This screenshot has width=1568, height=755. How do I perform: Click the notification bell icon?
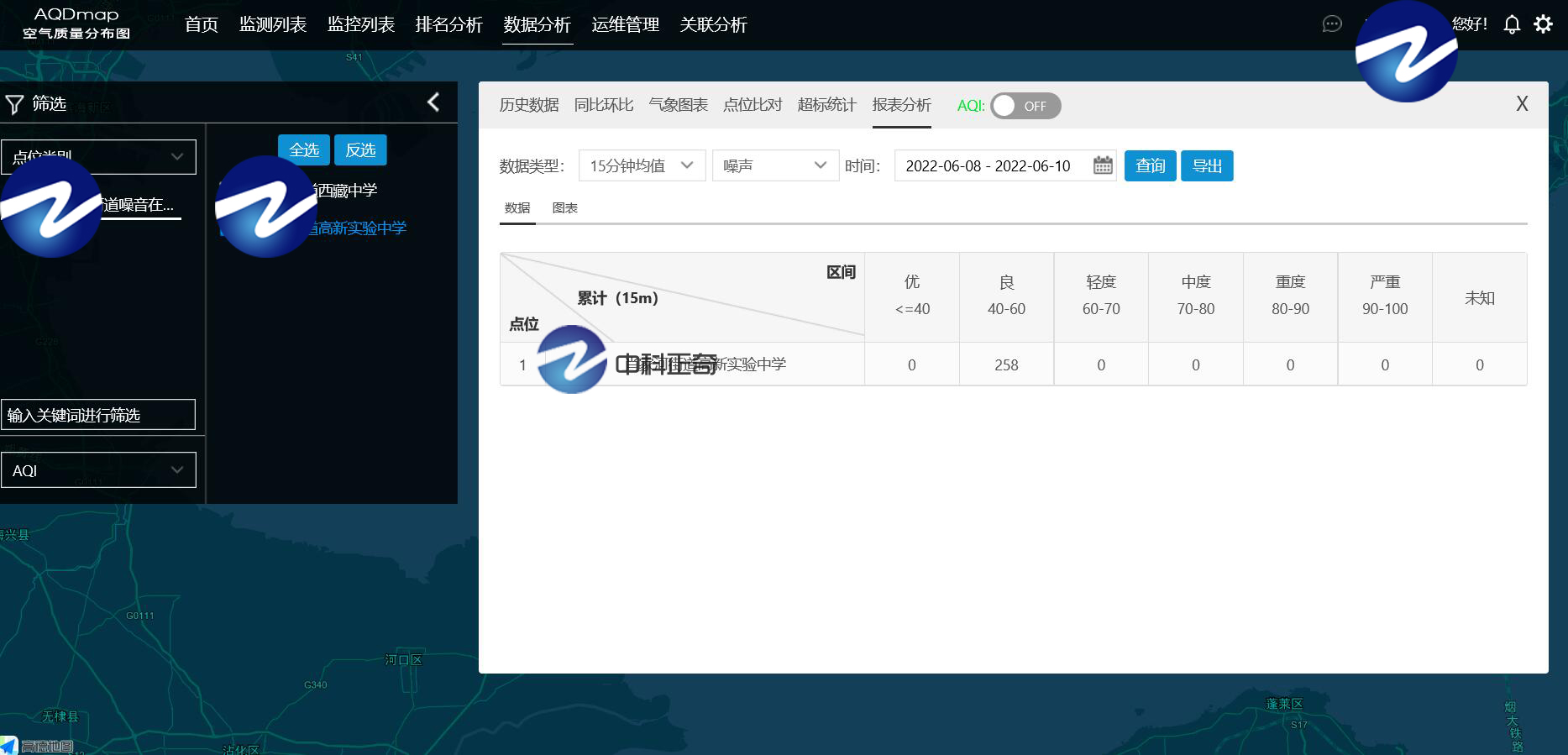tap(1512, 24)
